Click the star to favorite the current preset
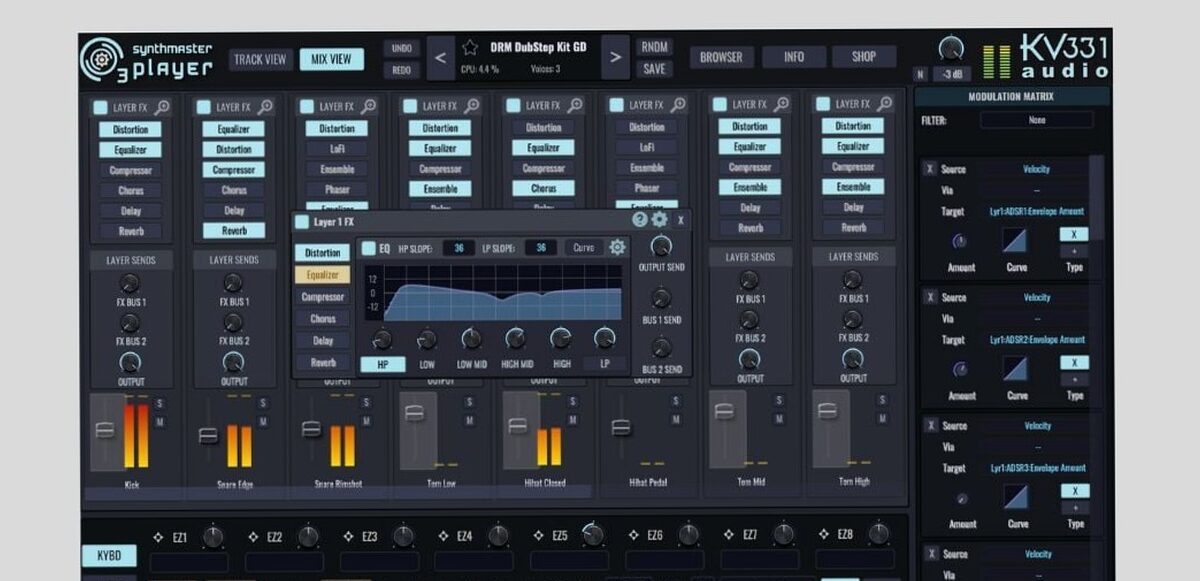The width and height of the screenshot is (1200, 581). pyautogui.click(x=470, y=46)
